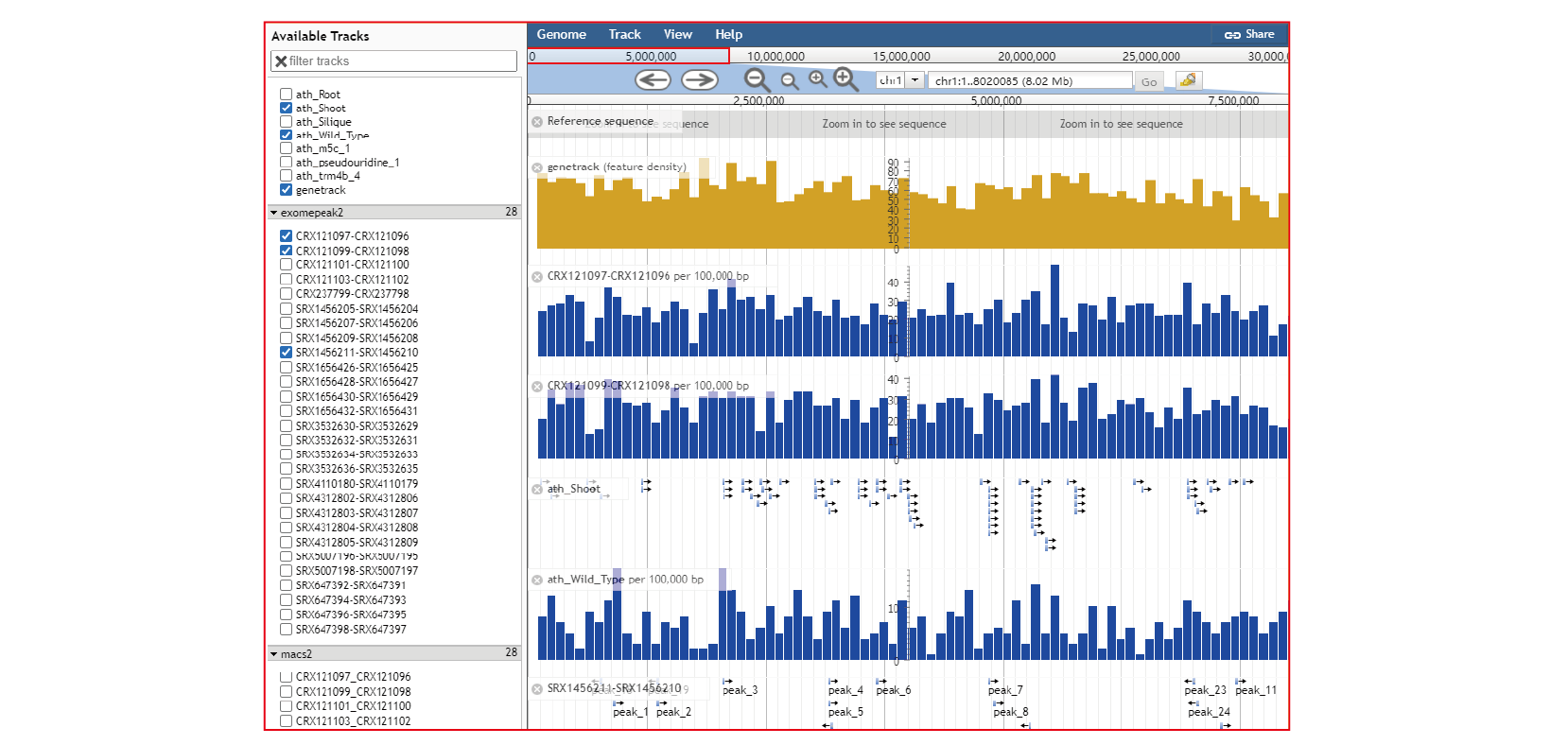Uncheck the ath_Shoot track

[286, 108]
